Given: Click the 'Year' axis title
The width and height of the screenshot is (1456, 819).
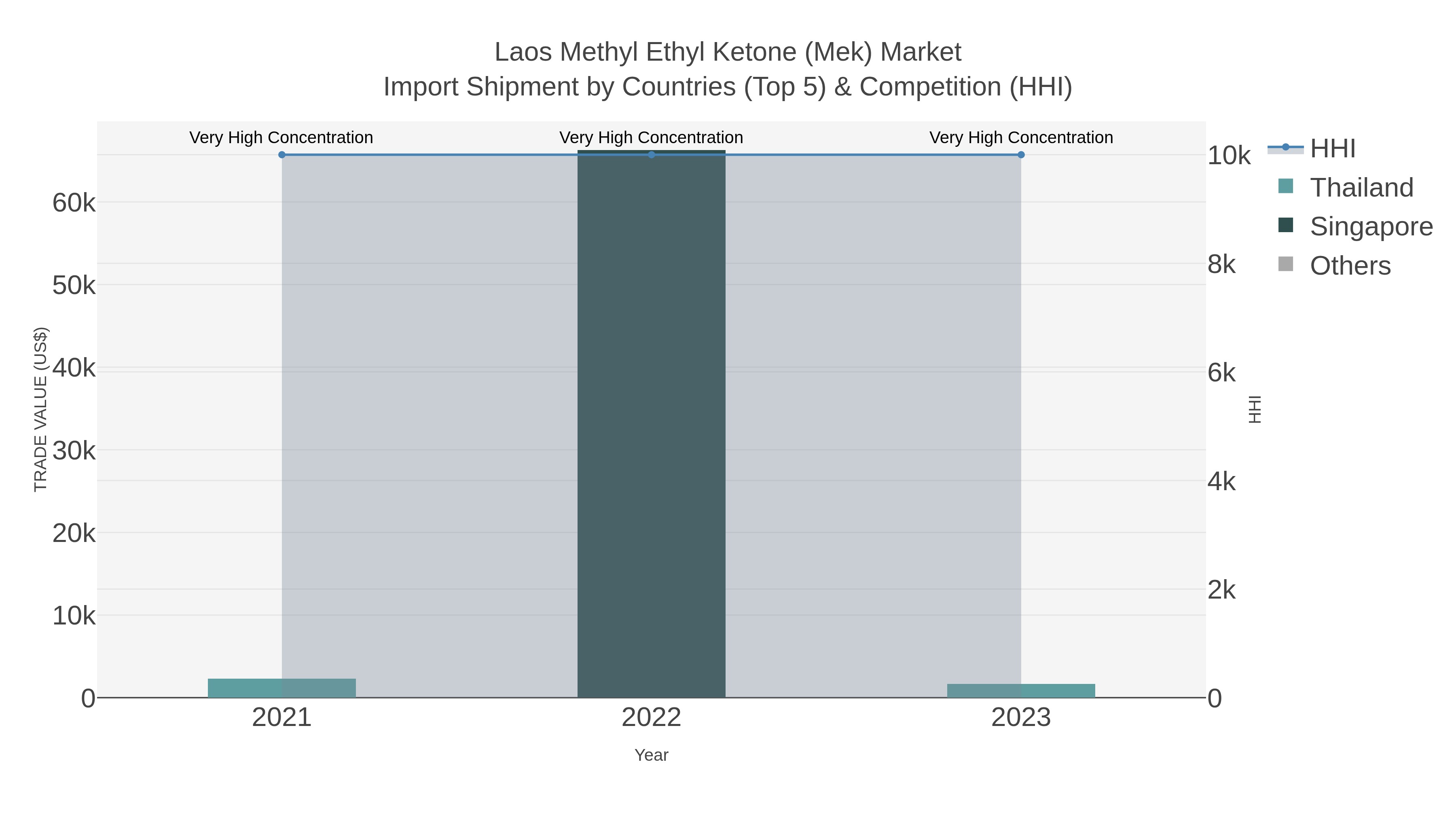Looking at the screenshot, I should 651,755.
